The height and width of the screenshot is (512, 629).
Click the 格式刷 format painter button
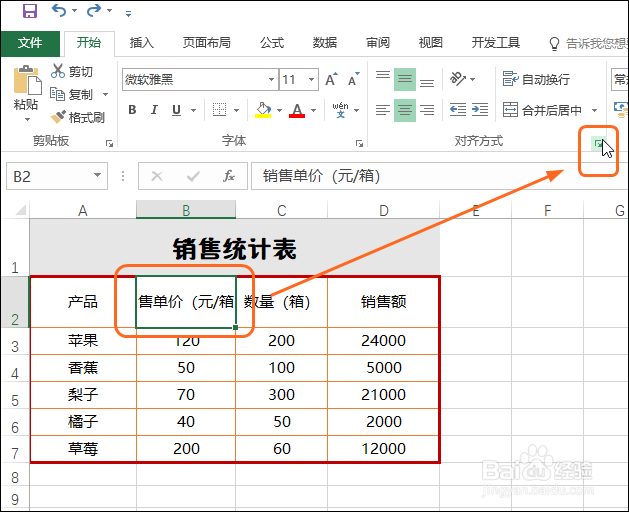pyautogui.click(x=78, y=117)
